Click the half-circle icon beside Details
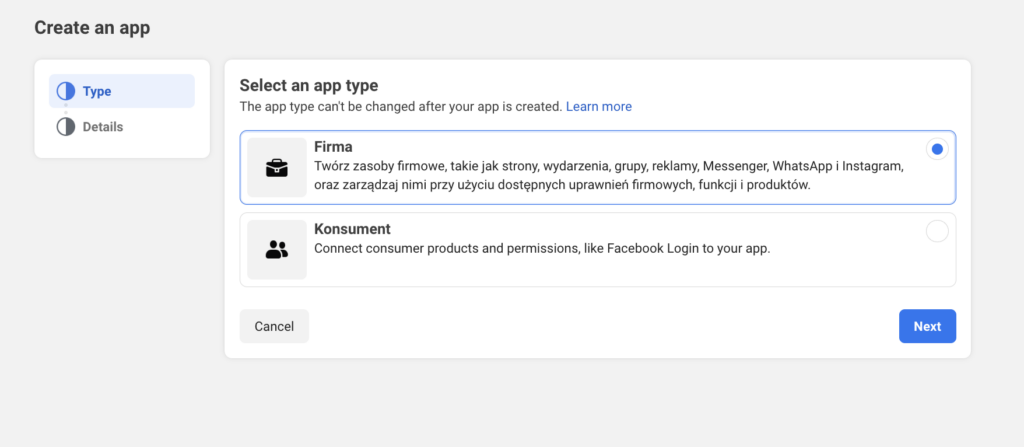This screenshot has width=1024, height=447. [66, 127]
